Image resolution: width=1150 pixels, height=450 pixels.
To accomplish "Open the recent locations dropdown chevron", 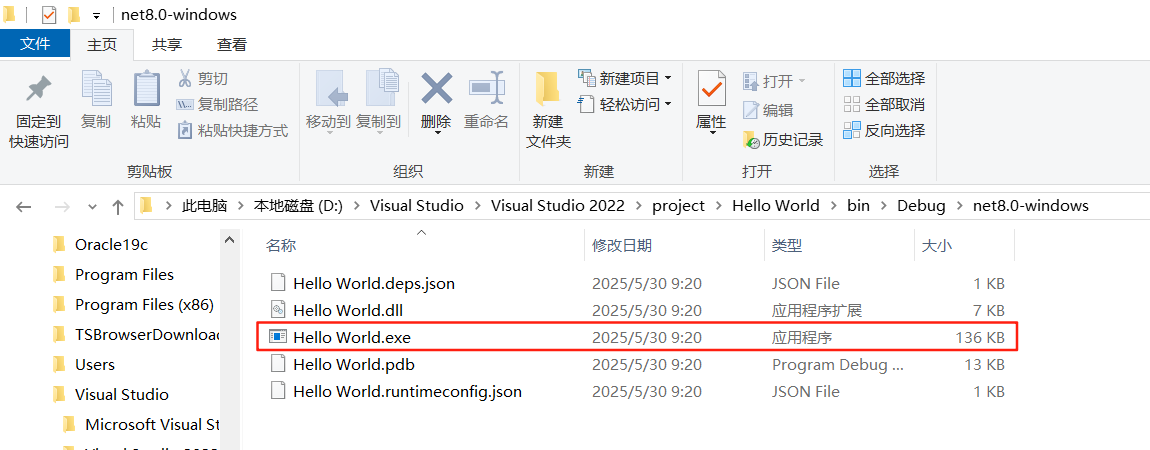I will click(92, 207).
